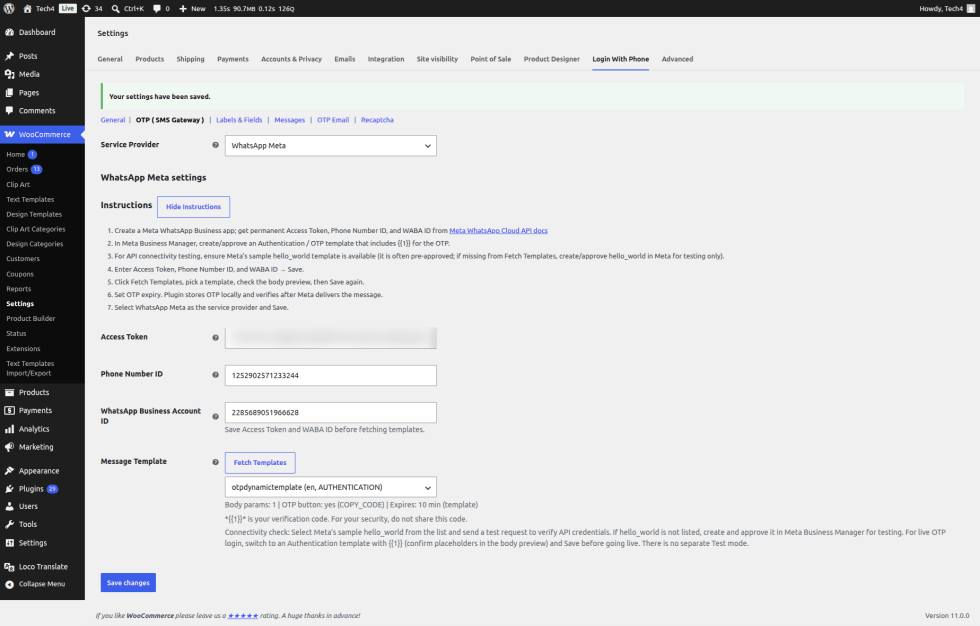
Task: Collapse the admin sidebar menu
Action: click(42, 584)
